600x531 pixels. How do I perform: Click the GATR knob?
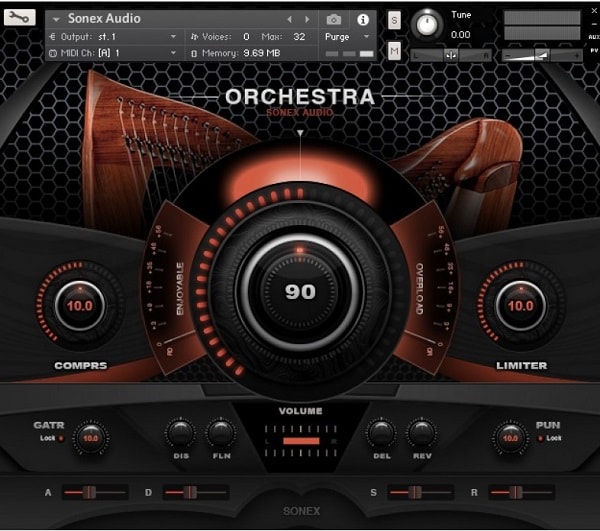[x=90, y=438]
